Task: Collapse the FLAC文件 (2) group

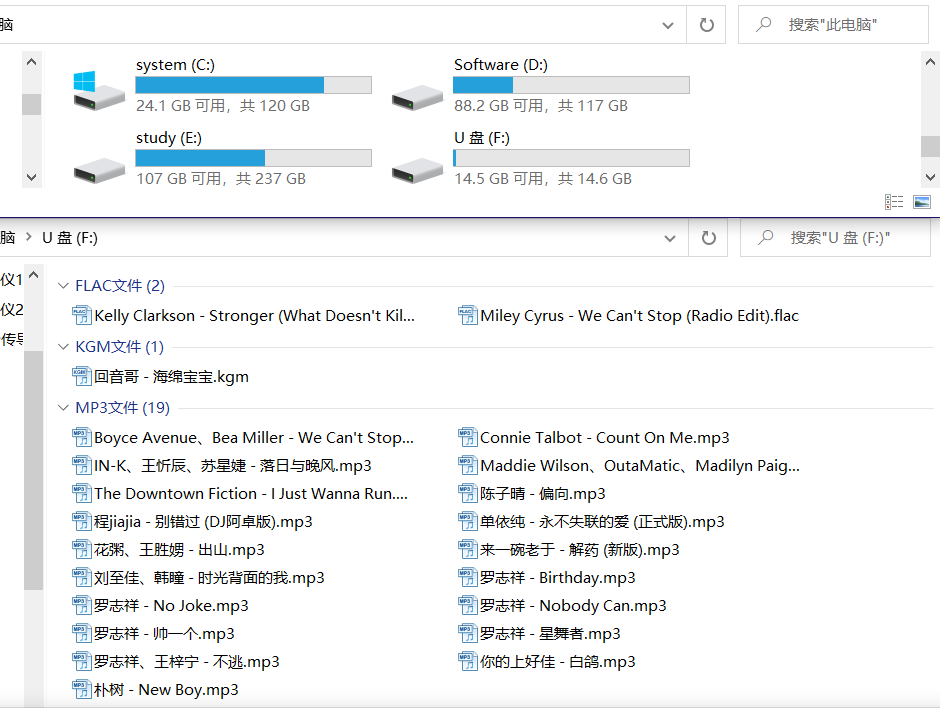Action: [63, 286]
